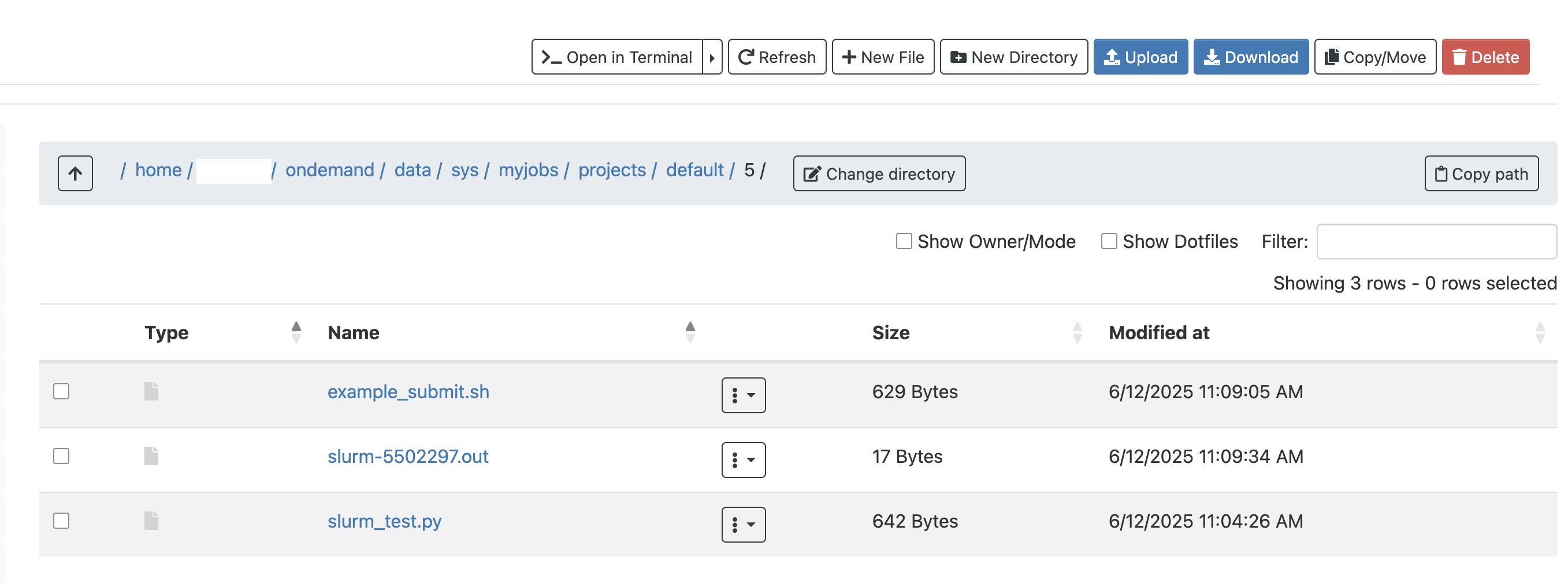The image size is (1568, 586).
Task: Delete the selected files
Action: [x=1486, y=57]
